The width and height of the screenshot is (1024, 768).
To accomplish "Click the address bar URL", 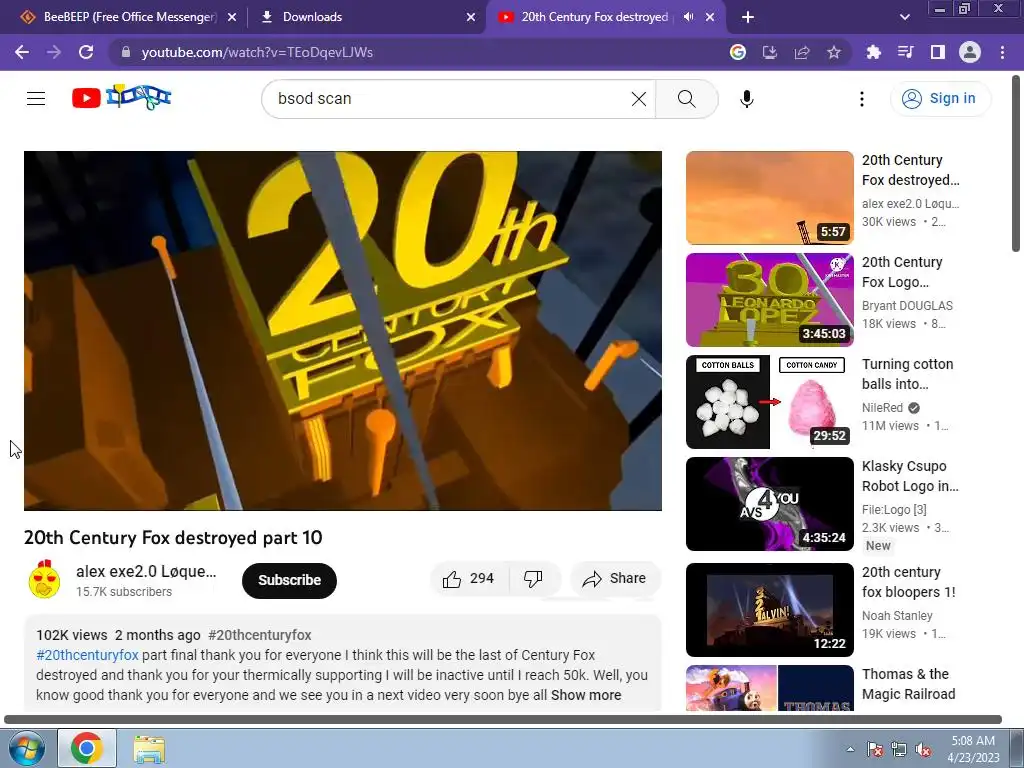I will click(x=257, y=52).
